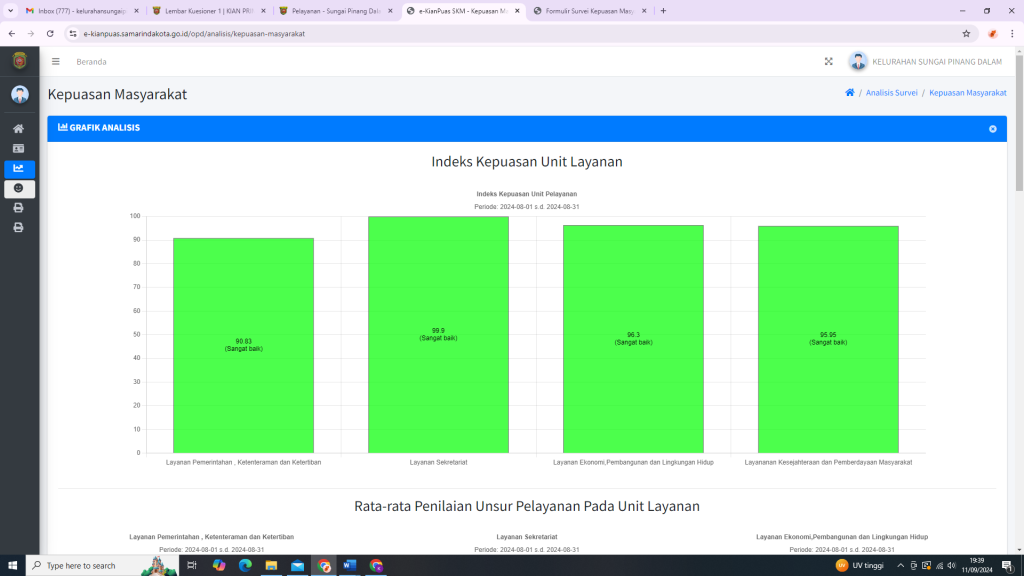Open the notifications center icon

[x=1008, y=566]
